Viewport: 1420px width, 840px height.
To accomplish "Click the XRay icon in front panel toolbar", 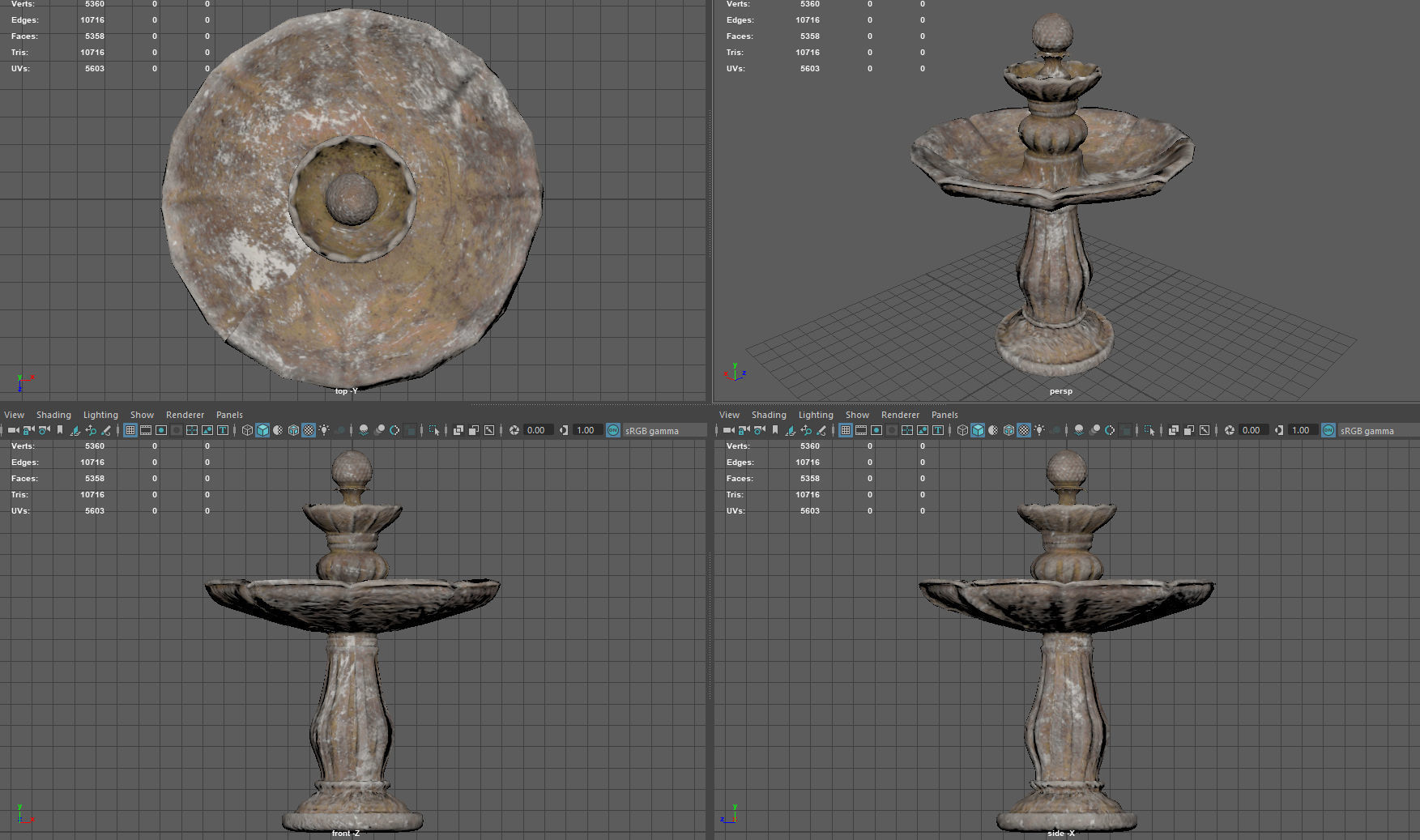I will [458, 430].
